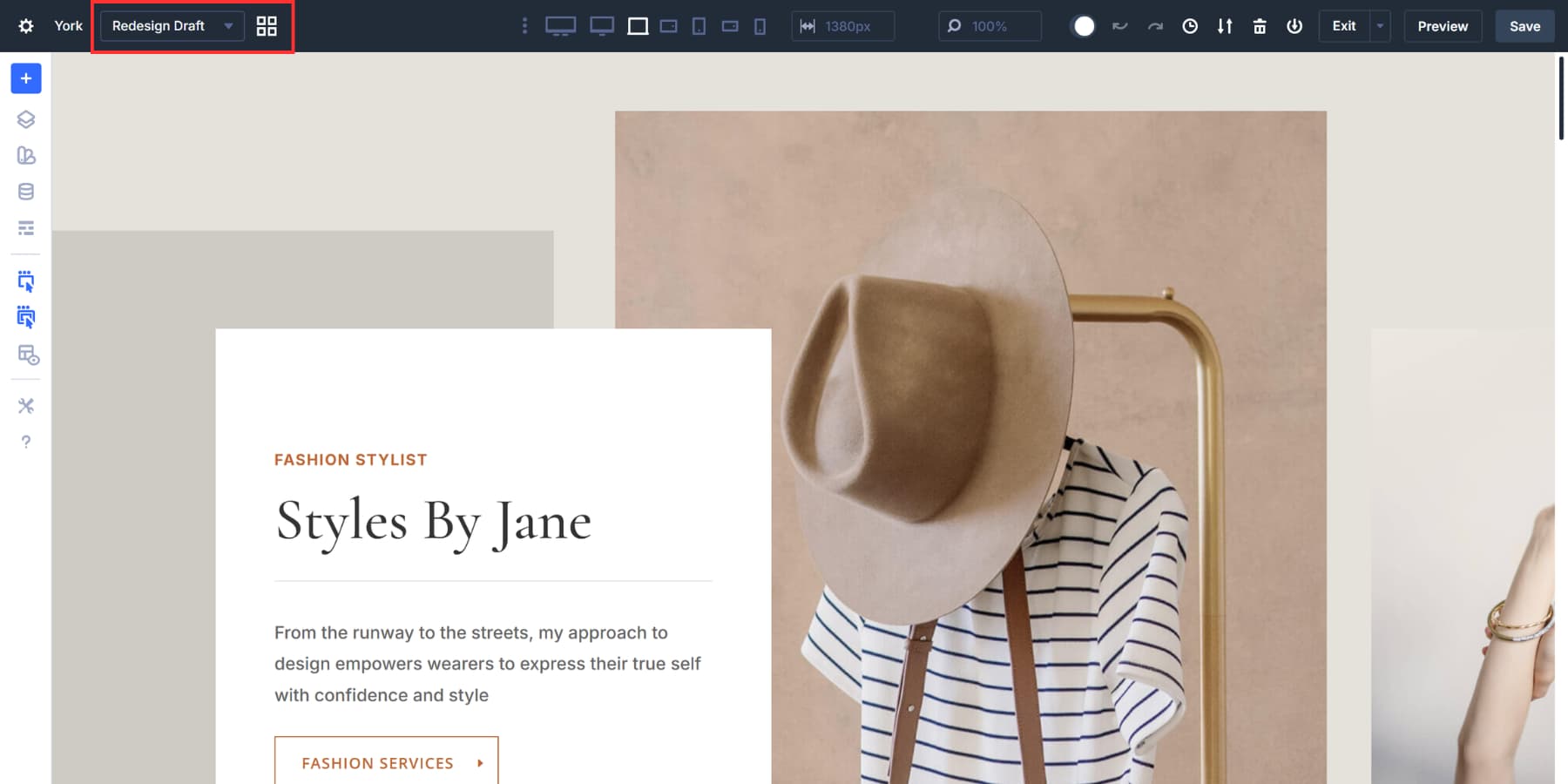Click the FASHION SERVICES button on the page
Viewport: 1568px width, 784px height.
(386, 763)
